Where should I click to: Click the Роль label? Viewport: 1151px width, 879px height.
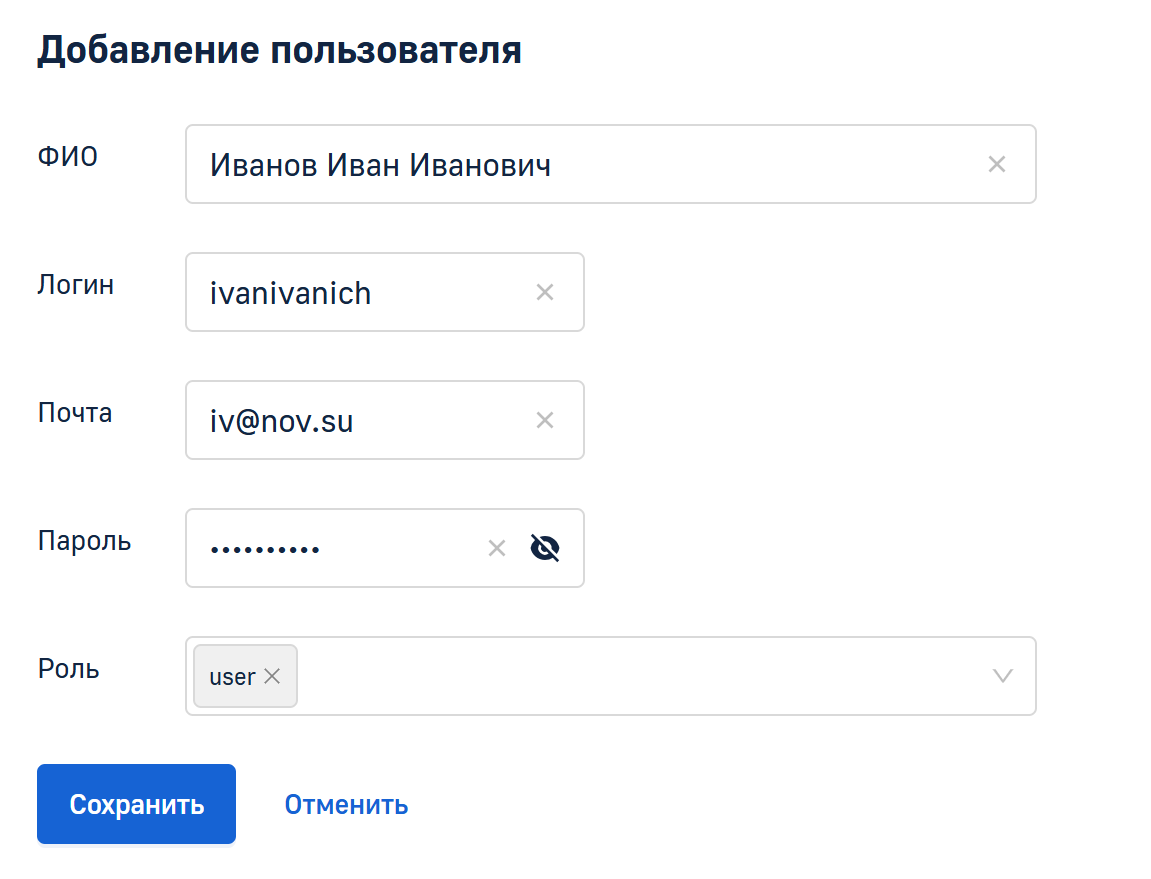pyautogui.click(x=69, y=669)
